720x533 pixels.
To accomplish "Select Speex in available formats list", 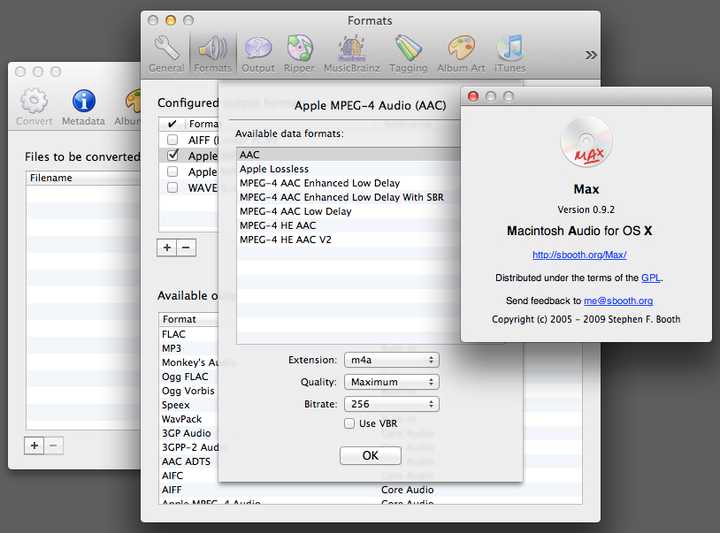I will (x=188, y=405).
